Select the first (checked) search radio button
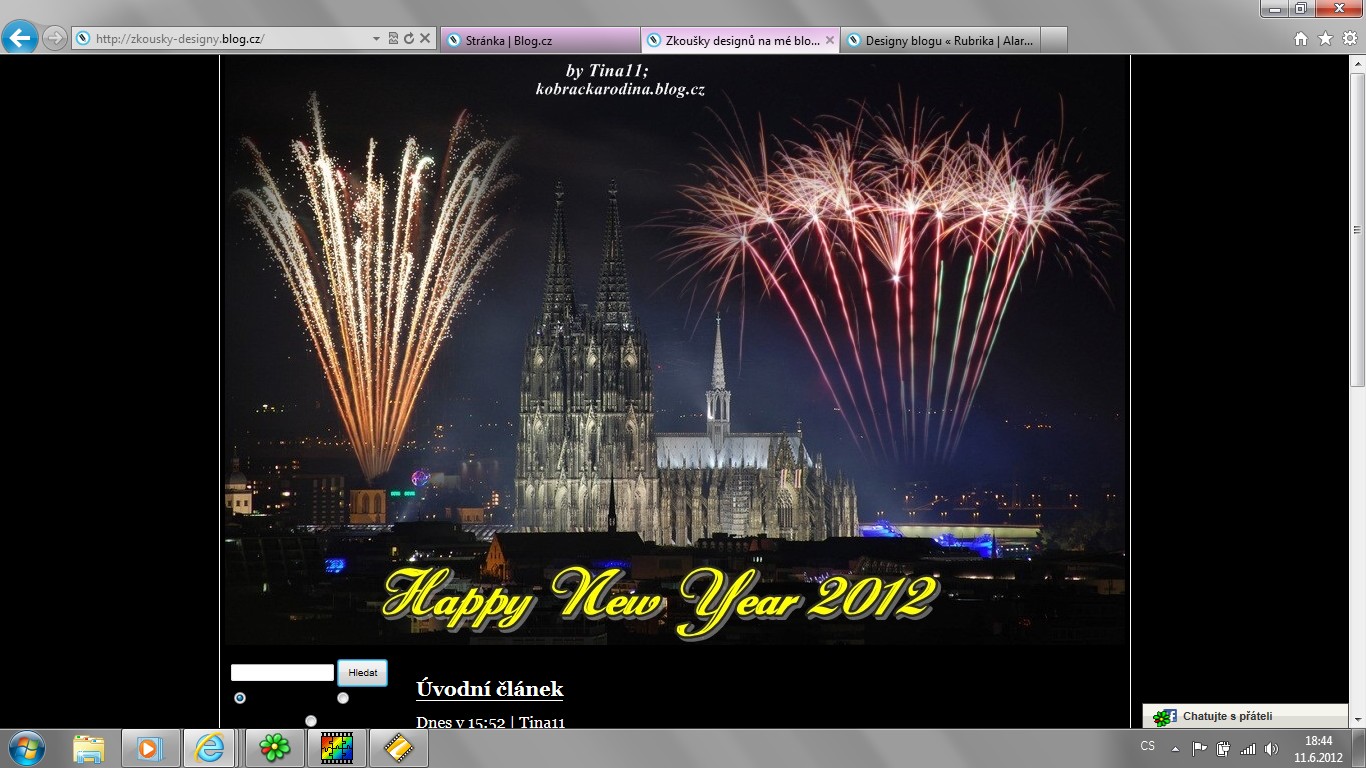The height and width of the screenshot is (768, 1366). pos(240,698)
